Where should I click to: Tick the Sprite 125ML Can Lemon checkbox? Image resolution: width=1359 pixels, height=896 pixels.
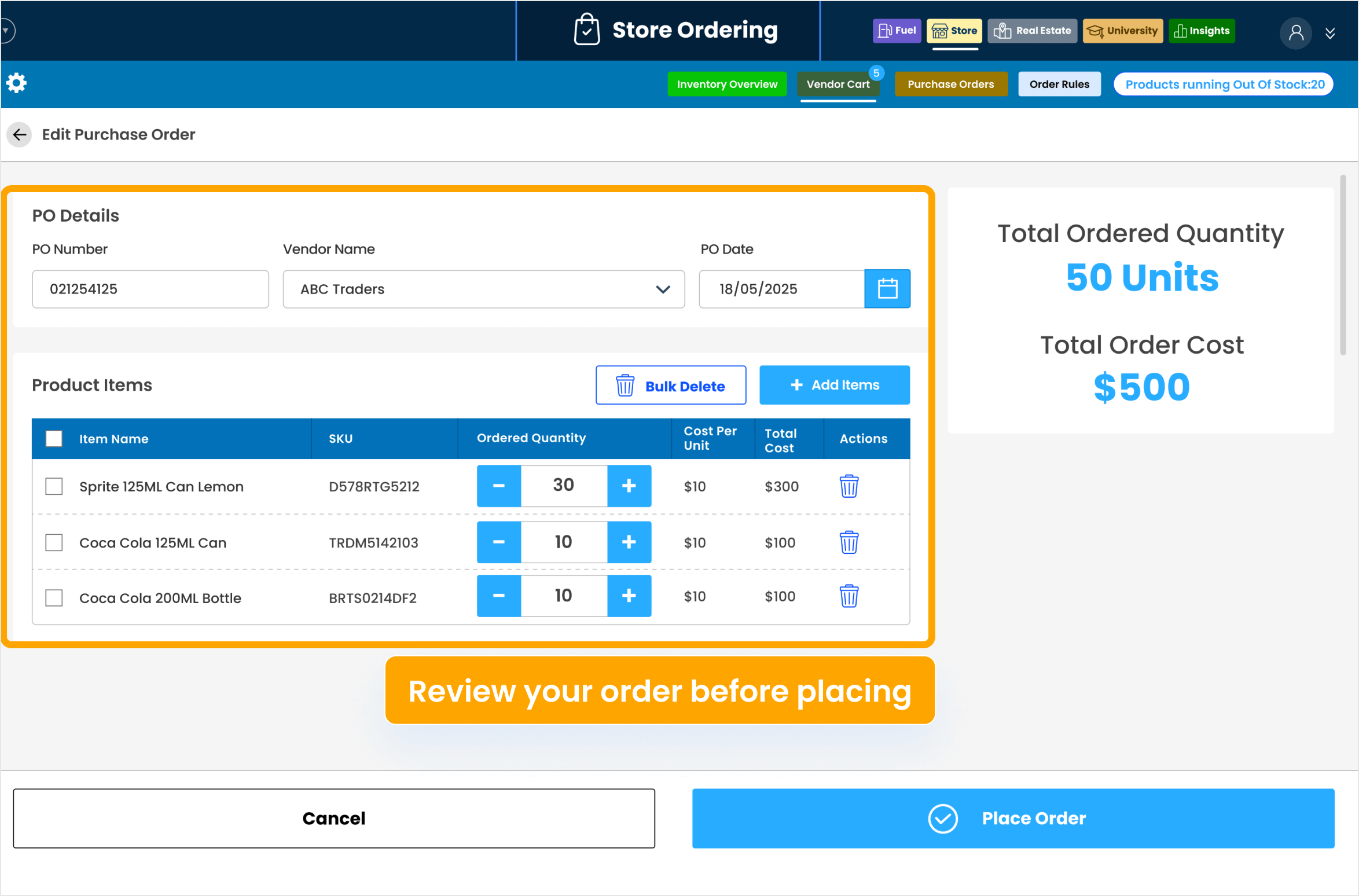(x=53, y=486)
